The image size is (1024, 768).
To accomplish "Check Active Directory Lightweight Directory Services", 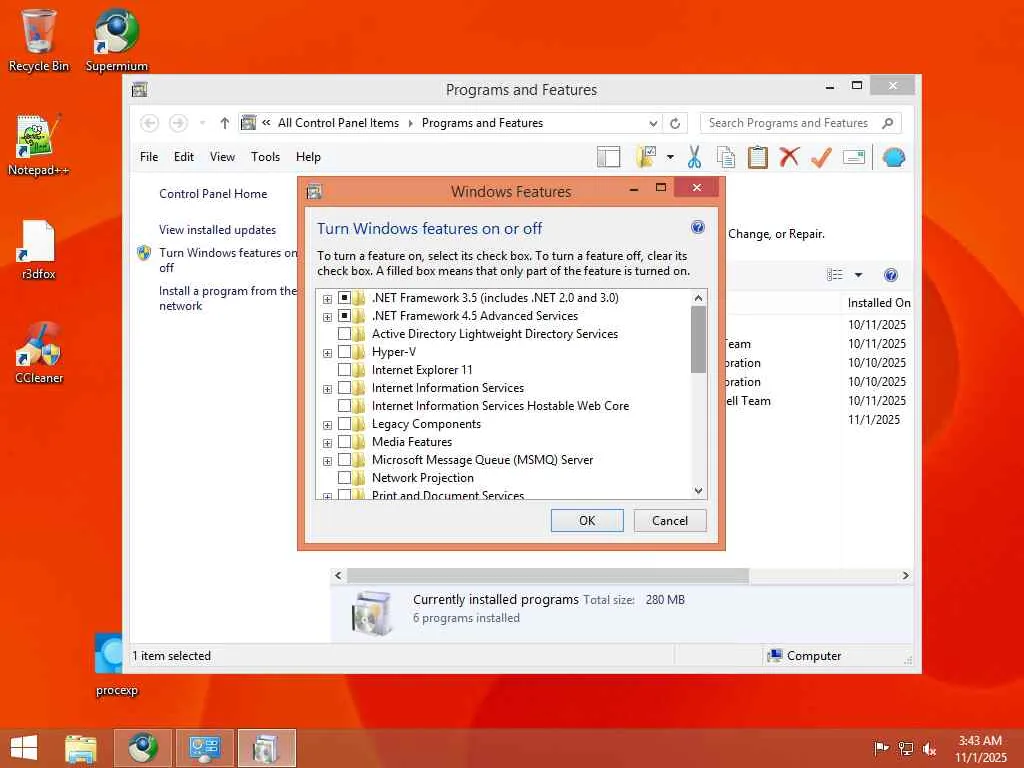I will pos(344,334).
